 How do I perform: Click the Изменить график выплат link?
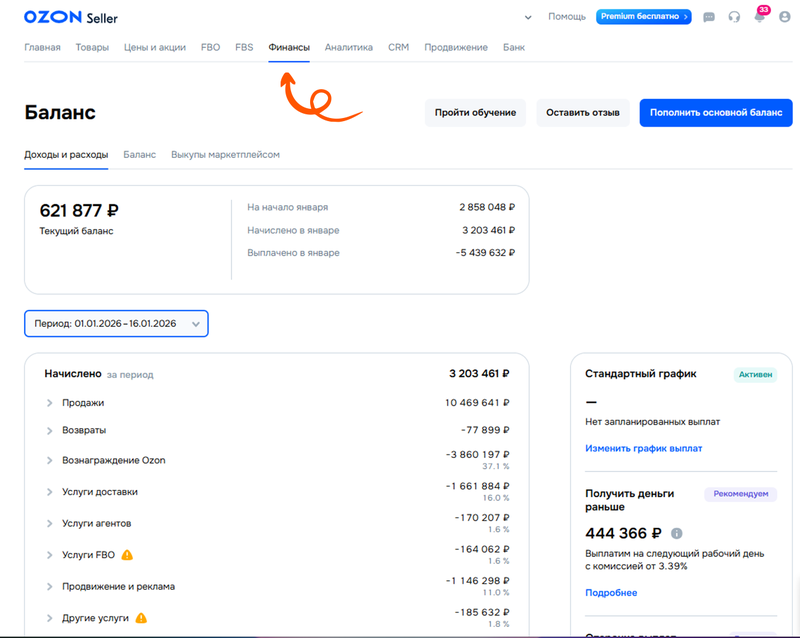(643, 448)
